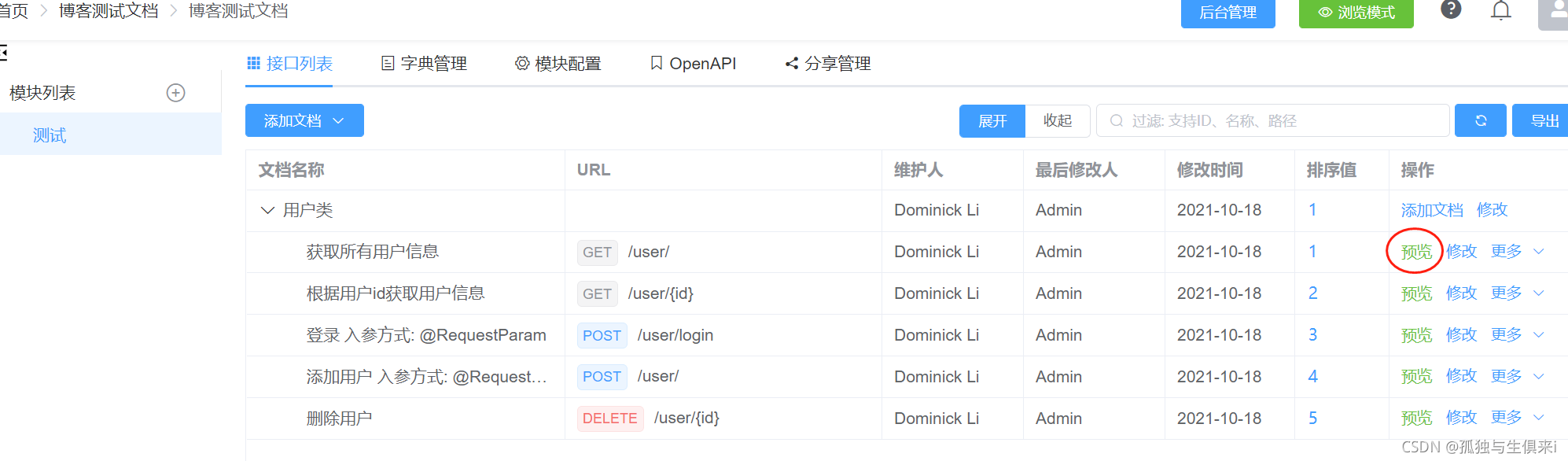Image resolution: width=1568 pixels, height=461 pixels.
Task: Expand 更多 menu for 删除用户 row
Action: 1517,417
